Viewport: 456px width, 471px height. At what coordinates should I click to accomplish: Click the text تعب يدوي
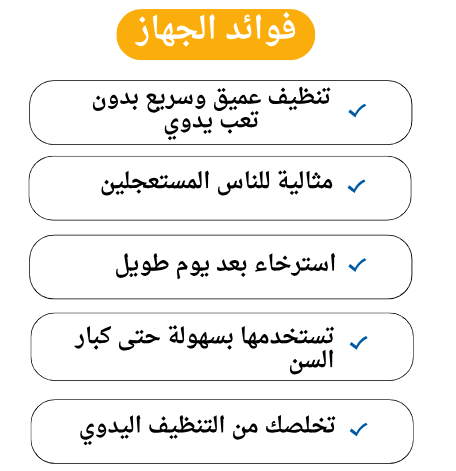tap(211, 124)
